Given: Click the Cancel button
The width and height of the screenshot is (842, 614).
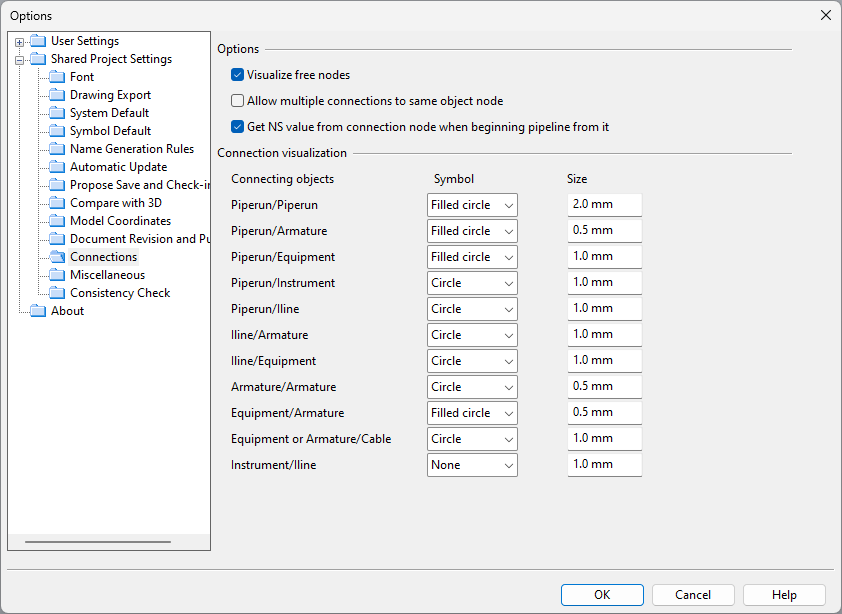Looking at the screenshot, I should pos(693,595).
